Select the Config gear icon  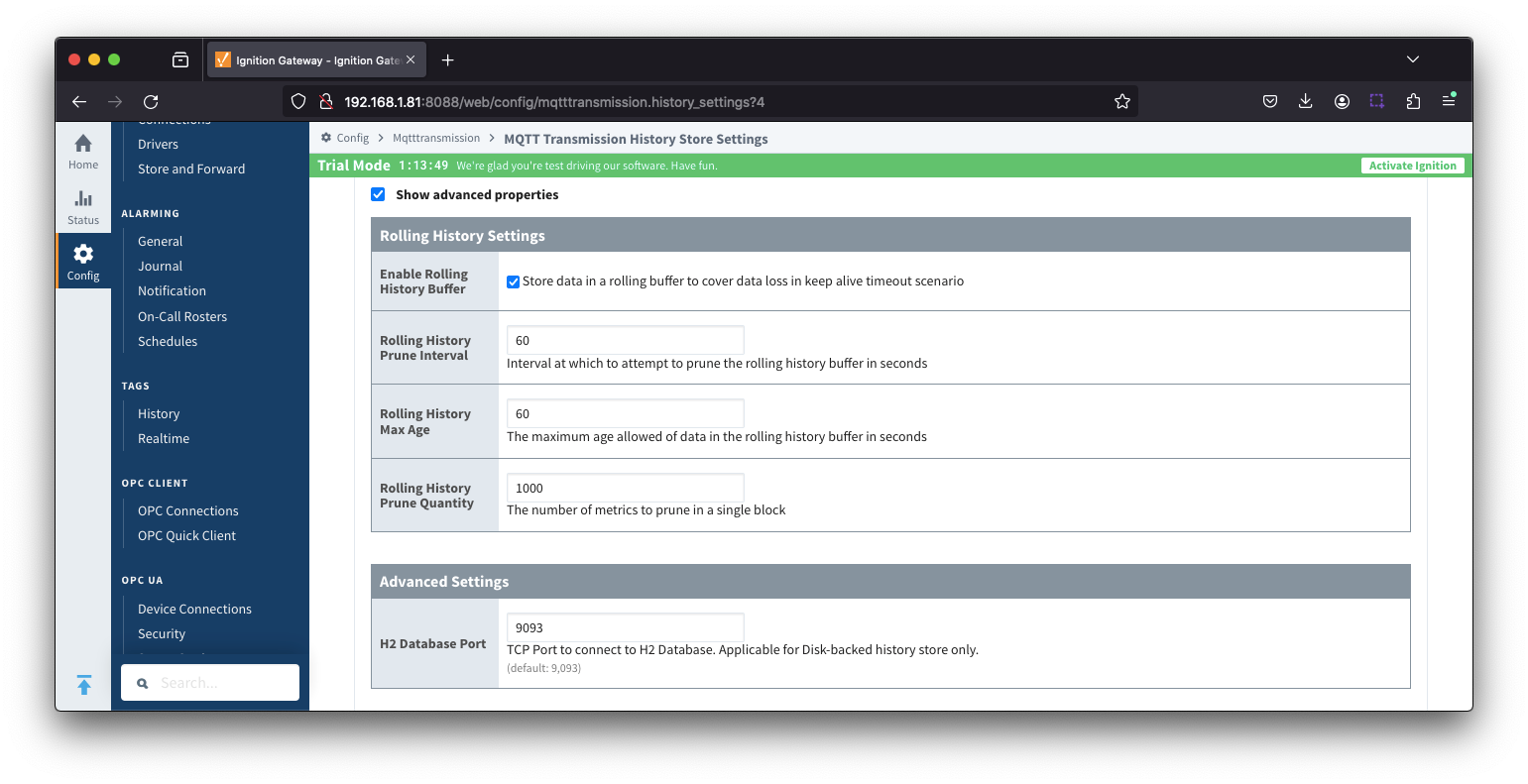coord(83,254)
